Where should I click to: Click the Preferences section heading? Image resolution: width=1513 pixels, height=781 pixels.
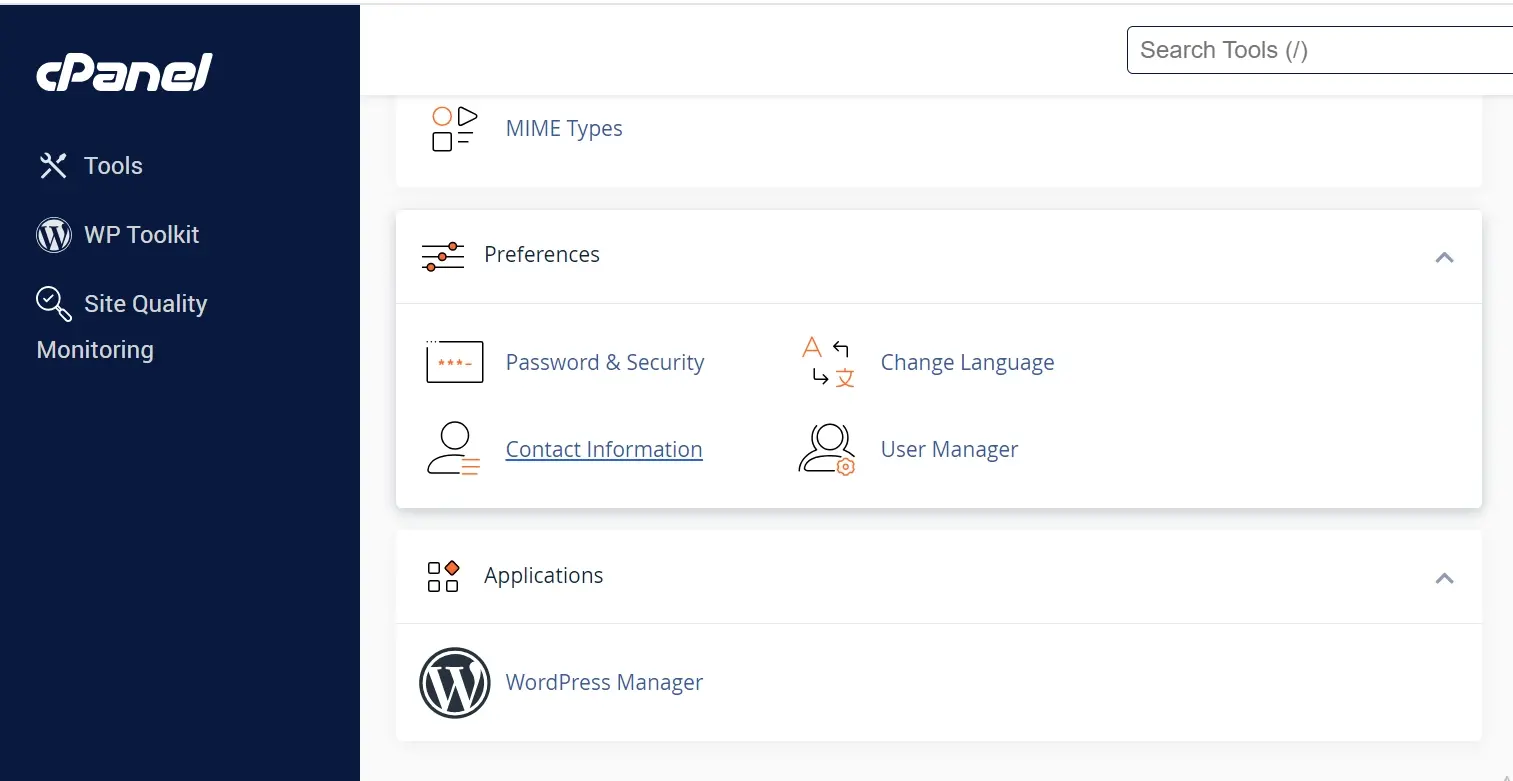[542, 255]
